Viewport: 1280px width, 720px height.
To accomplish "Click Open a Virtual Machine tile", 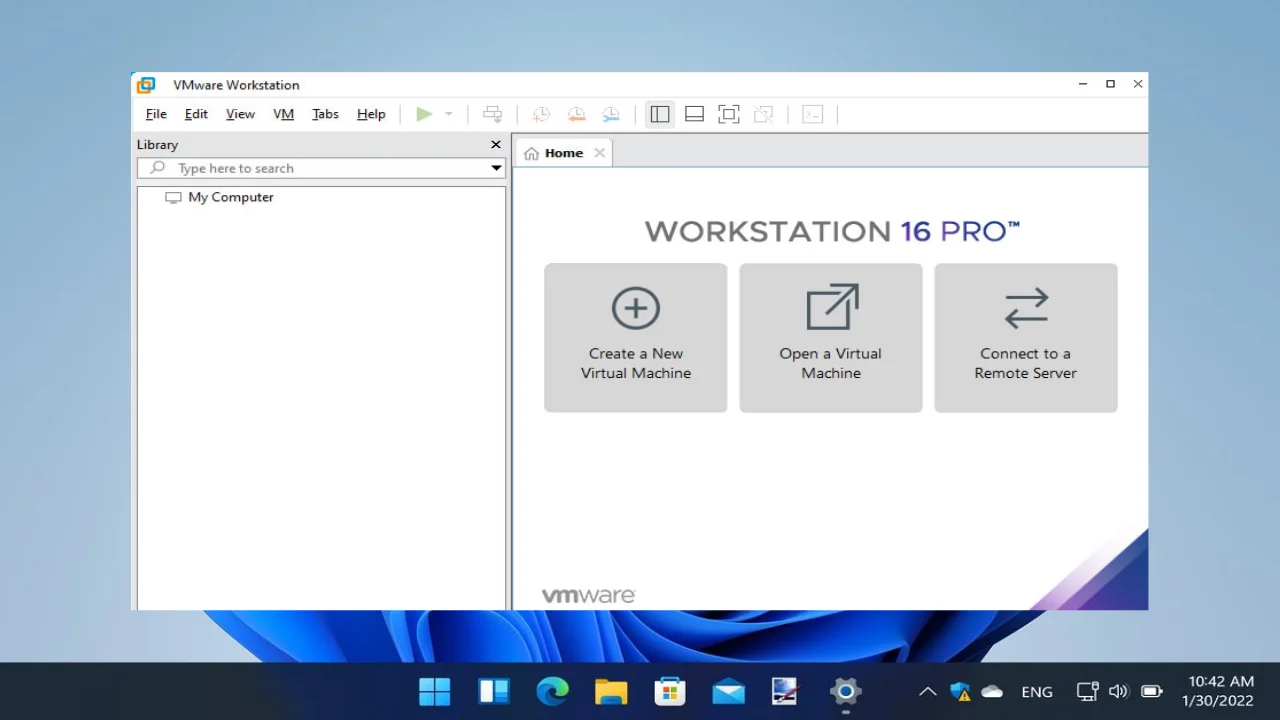I will click(831, 338).
